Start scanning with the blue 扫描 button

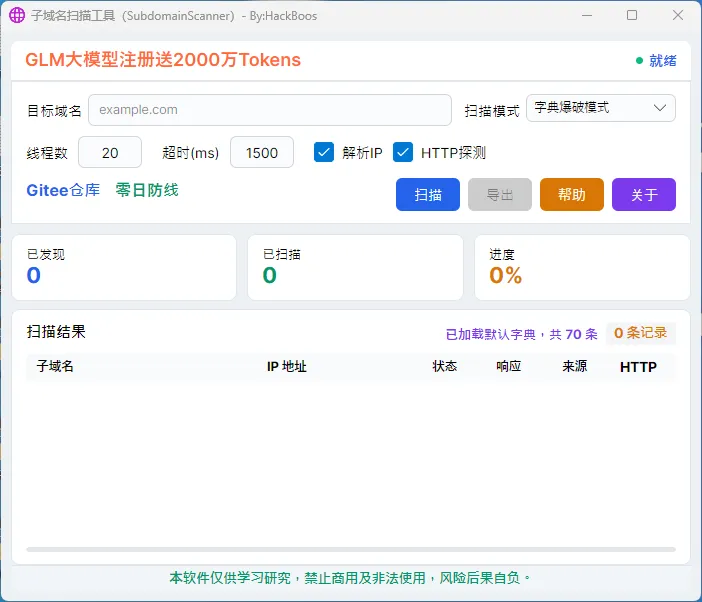[x=428, y=194]
